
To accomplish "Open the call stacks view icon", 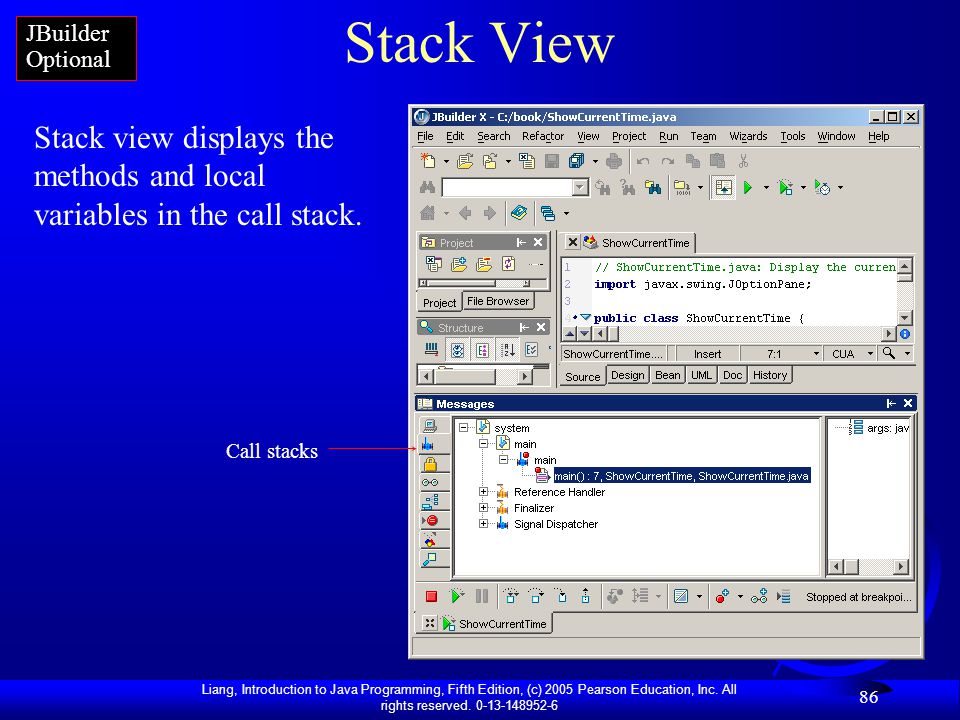I will click(429, 445).
